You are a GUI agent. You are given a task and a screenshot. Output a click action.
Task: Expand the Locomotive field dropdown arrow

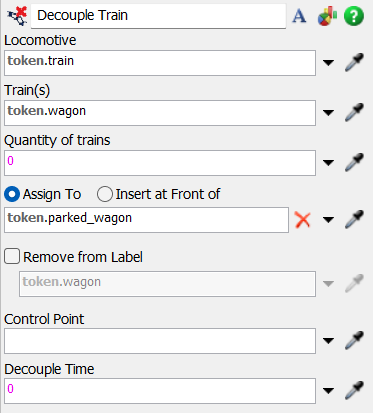[x=328, y=62]
